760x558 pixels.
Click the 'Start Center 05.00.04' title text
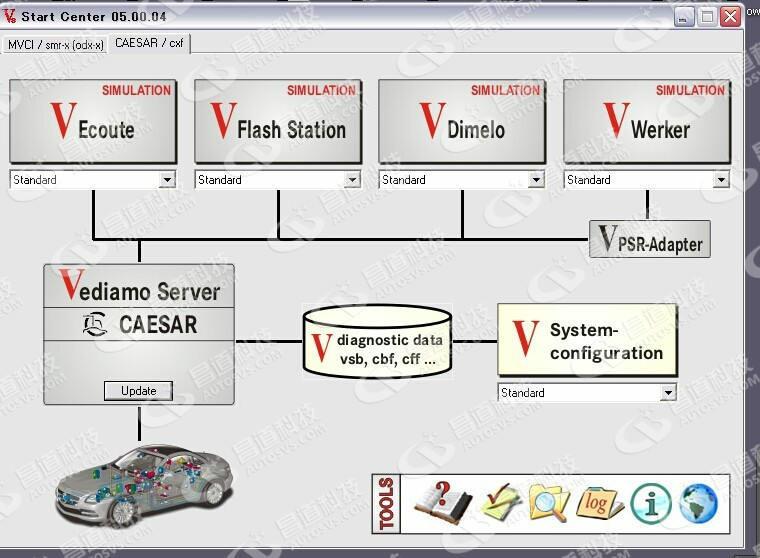[94, 16]
